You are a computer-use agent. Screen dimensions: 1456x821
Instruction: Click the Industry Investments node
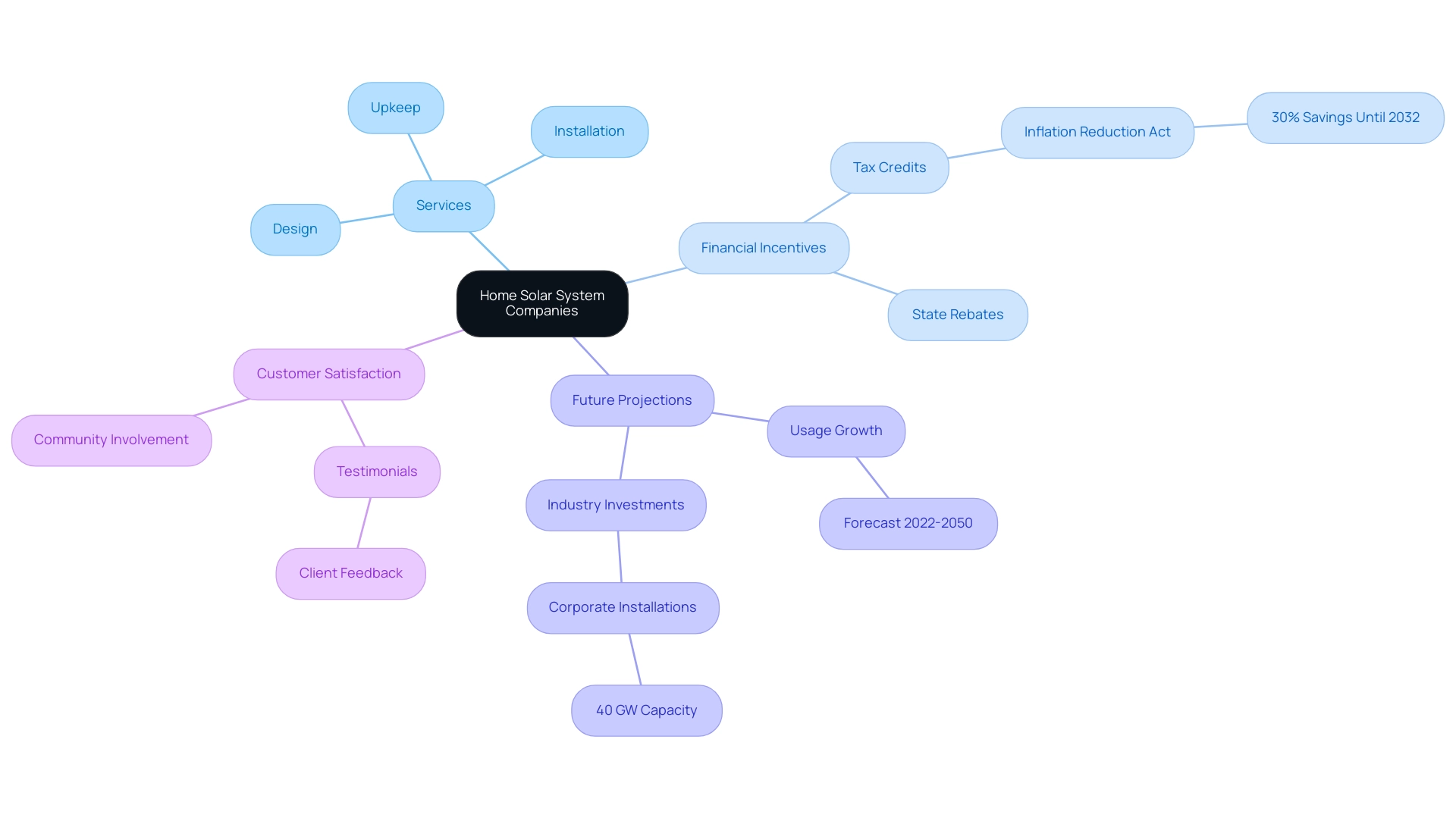[x=615, y=504]
